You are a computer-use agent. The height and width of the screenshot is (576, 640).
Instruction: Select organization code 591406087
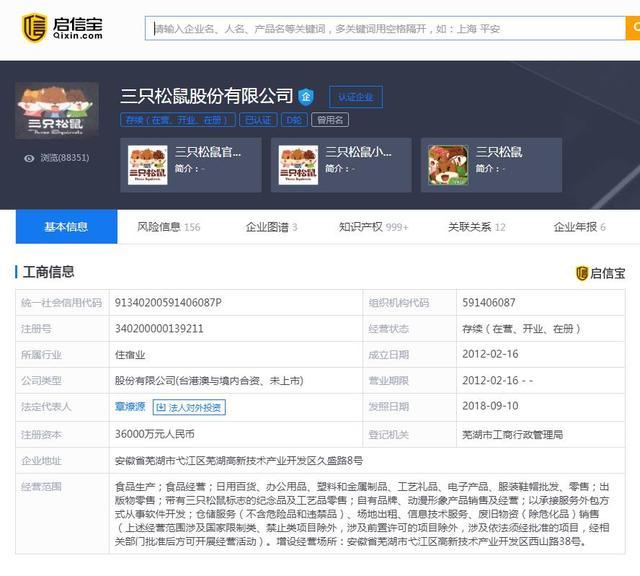[x=489, y=302]
